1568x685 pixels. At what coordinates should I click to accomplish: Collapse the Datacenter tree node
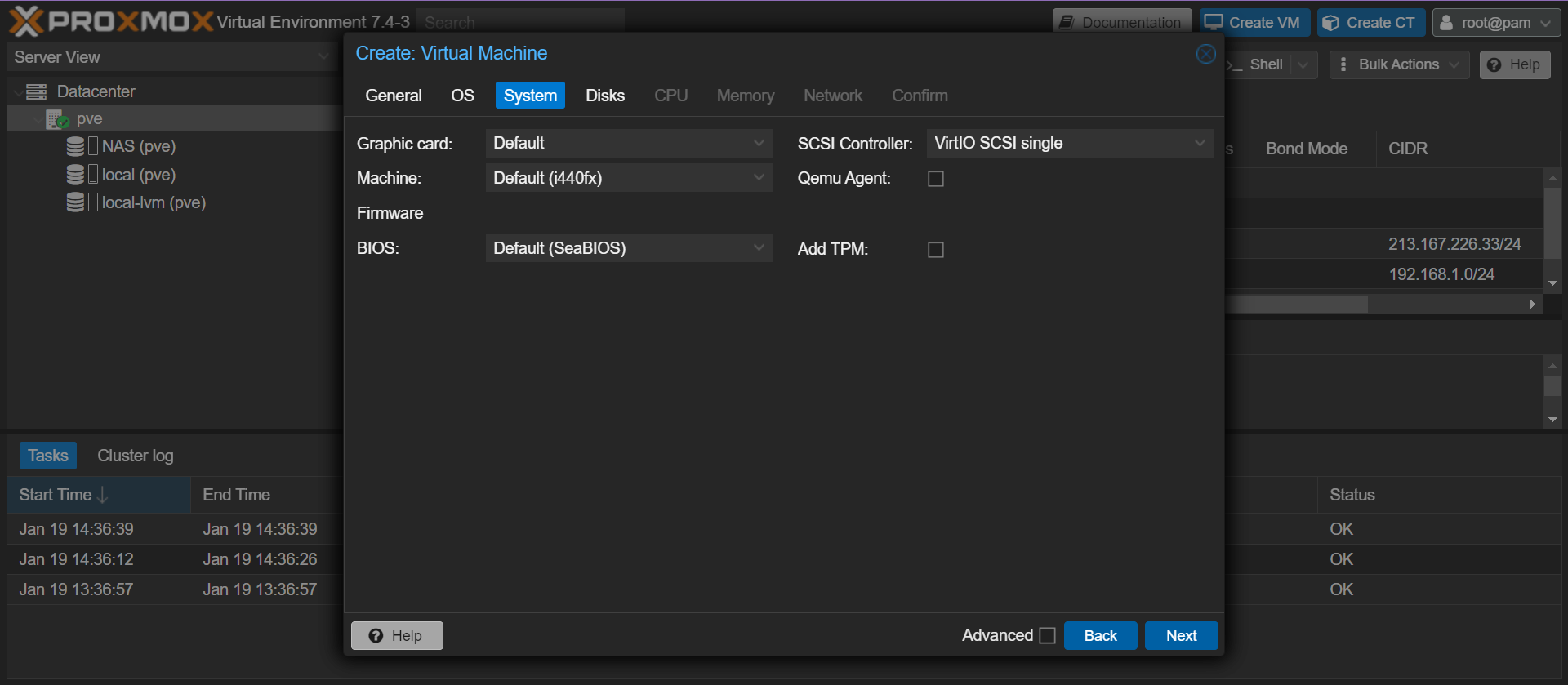pos(18,92)
